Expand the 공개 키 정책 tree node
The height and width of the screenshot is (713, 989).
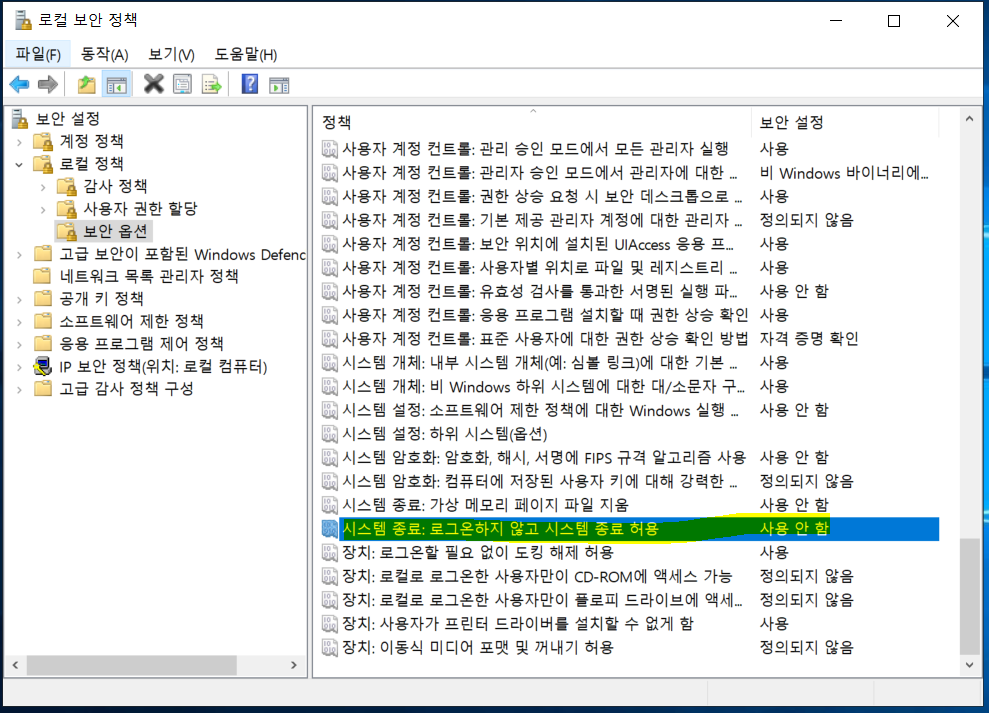point(20,299)
